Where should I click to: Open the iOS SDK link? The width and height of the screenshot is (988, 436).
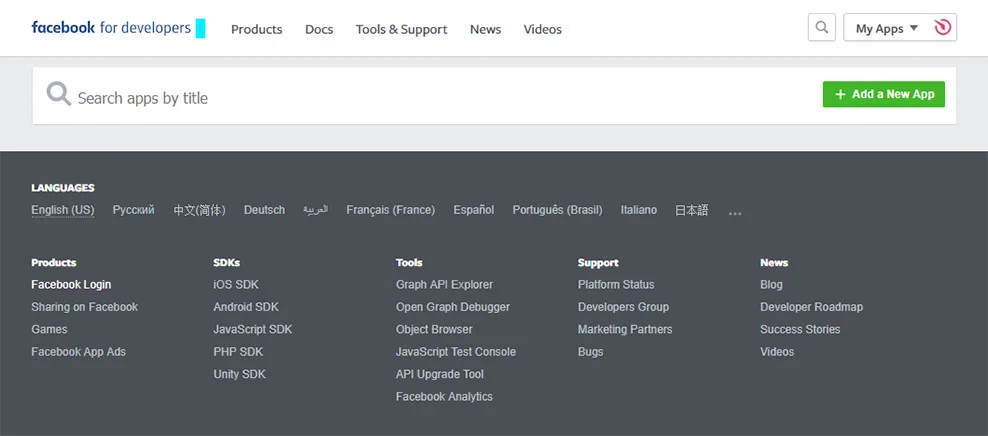pos(236,285)
